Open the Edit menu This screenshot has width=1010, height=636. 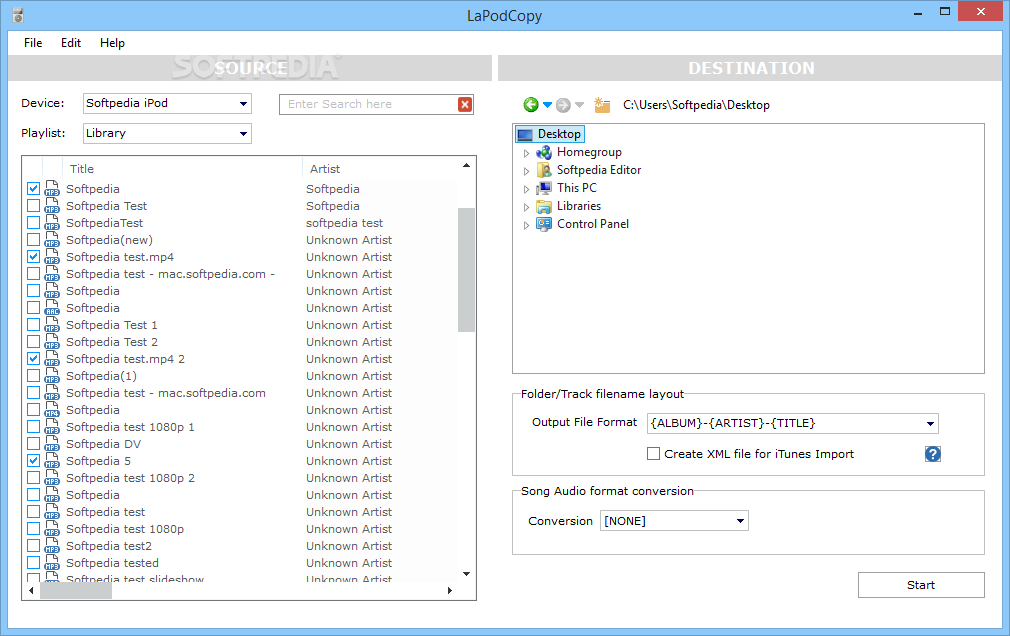point(71,43)
